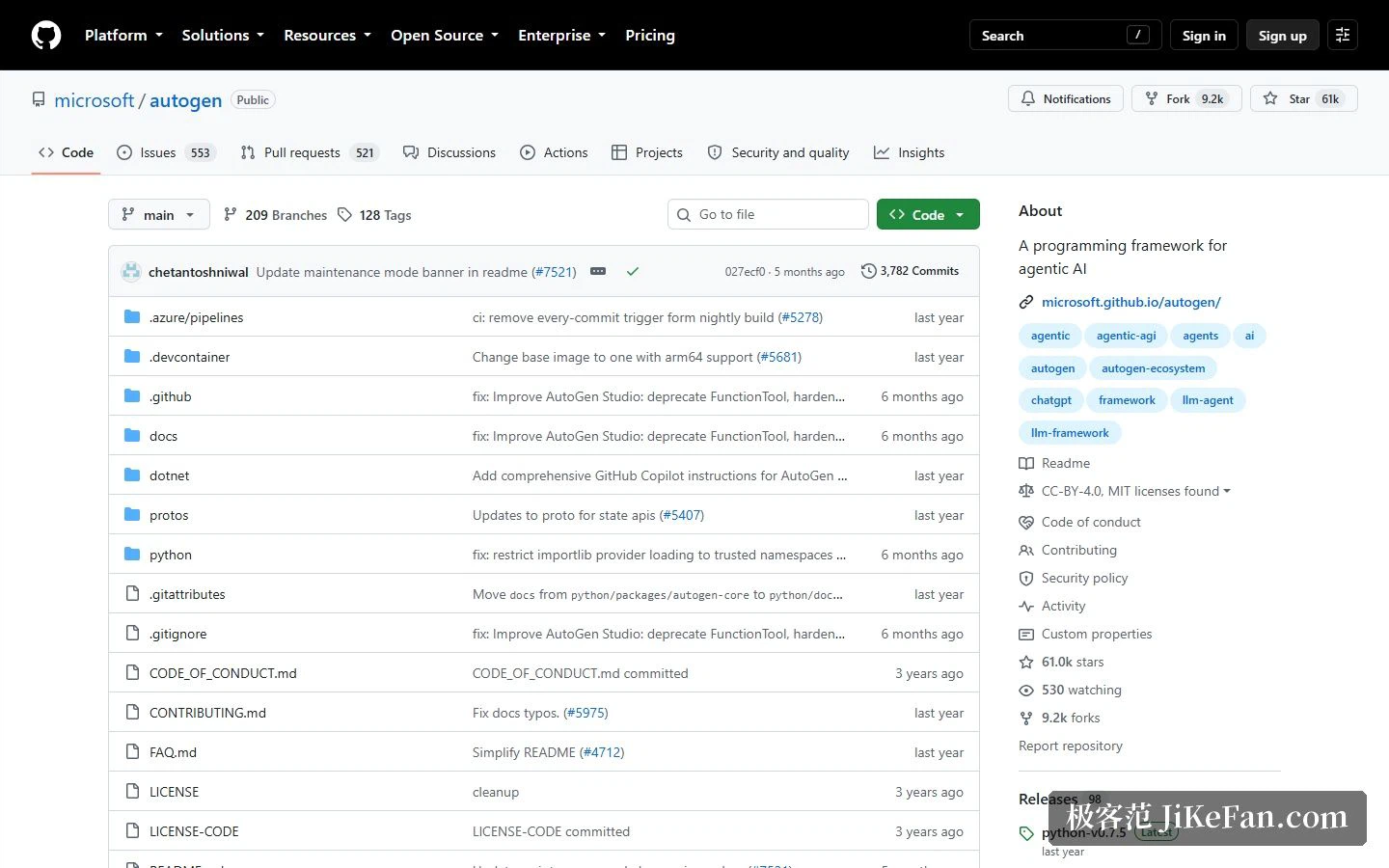Switch to the Issues tab
This screenshot has width=1389, height=868.
click(166, 152)
